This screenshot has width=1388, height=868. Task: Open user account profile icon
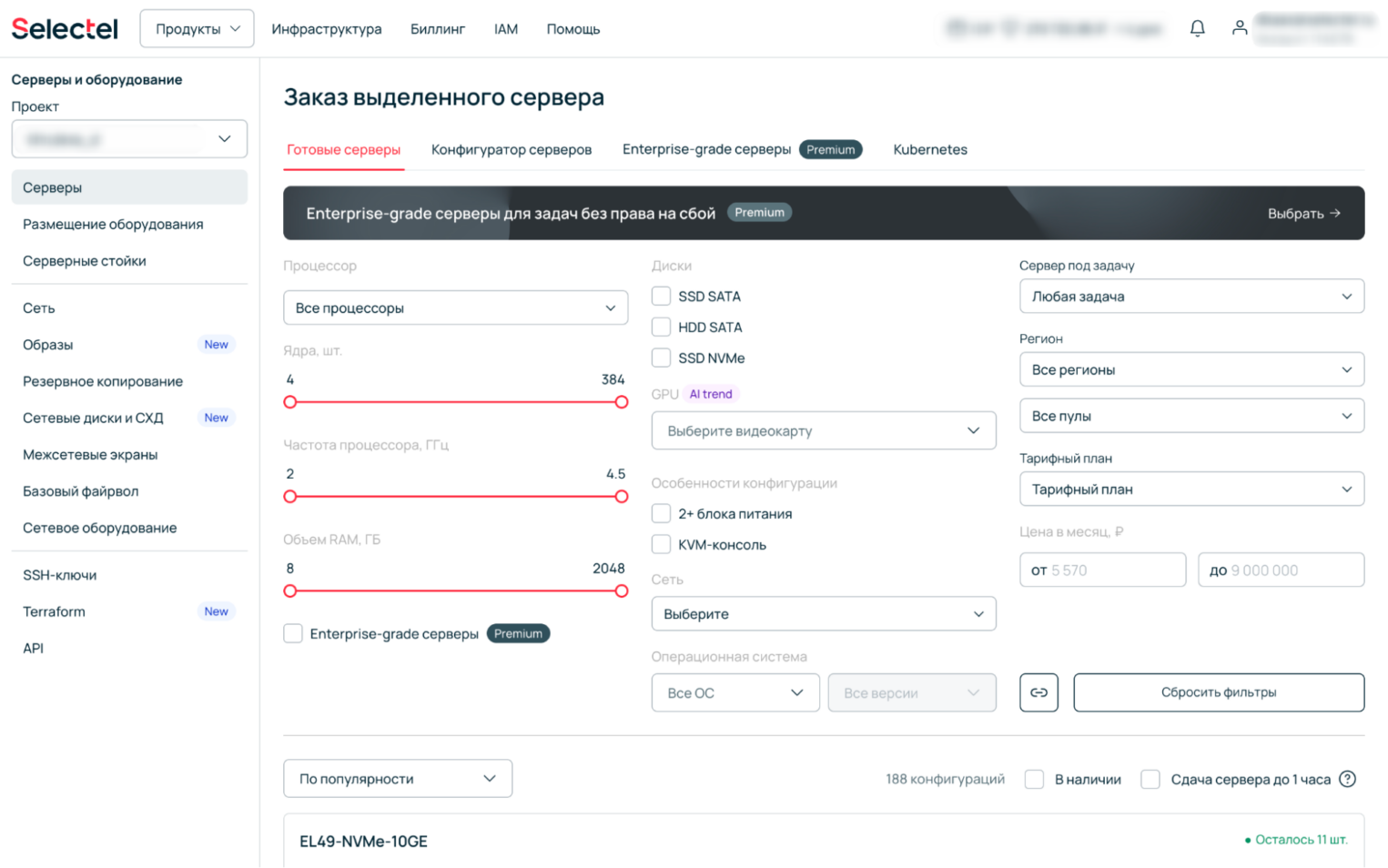click(x=1239, y=28)
